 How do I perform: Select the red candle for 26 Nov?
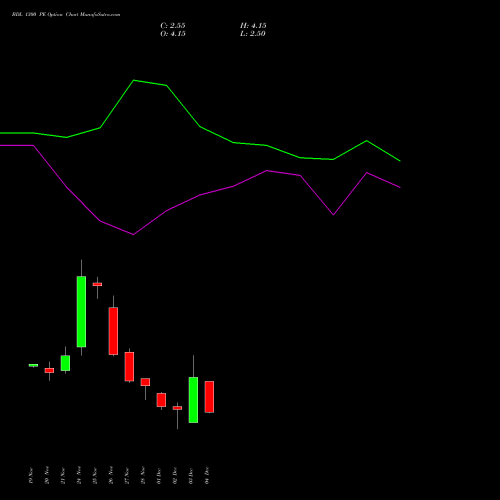pyautogui.click(x=113, y=331)
